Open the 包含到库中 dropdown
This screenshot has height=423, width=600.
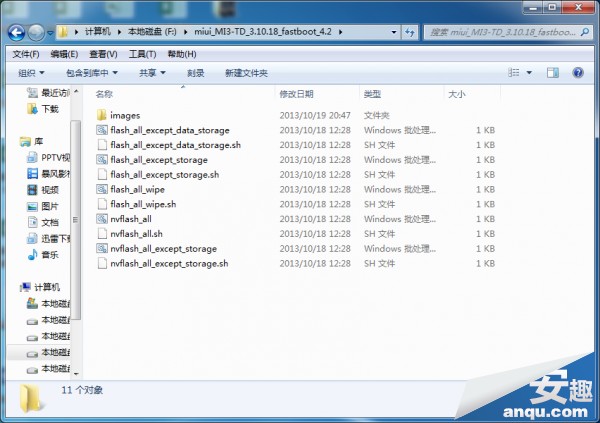pos(92,73)
